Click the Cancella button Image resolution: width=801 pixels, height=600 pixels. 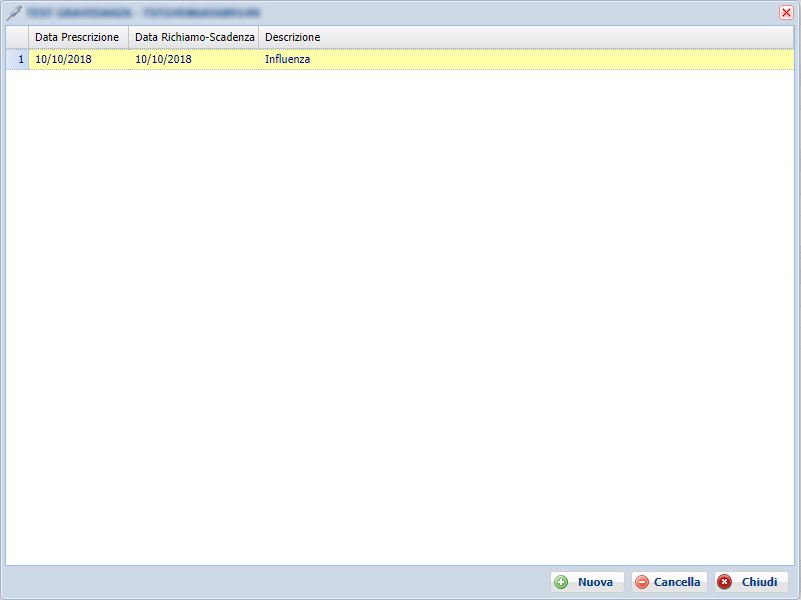coord(669,582)
